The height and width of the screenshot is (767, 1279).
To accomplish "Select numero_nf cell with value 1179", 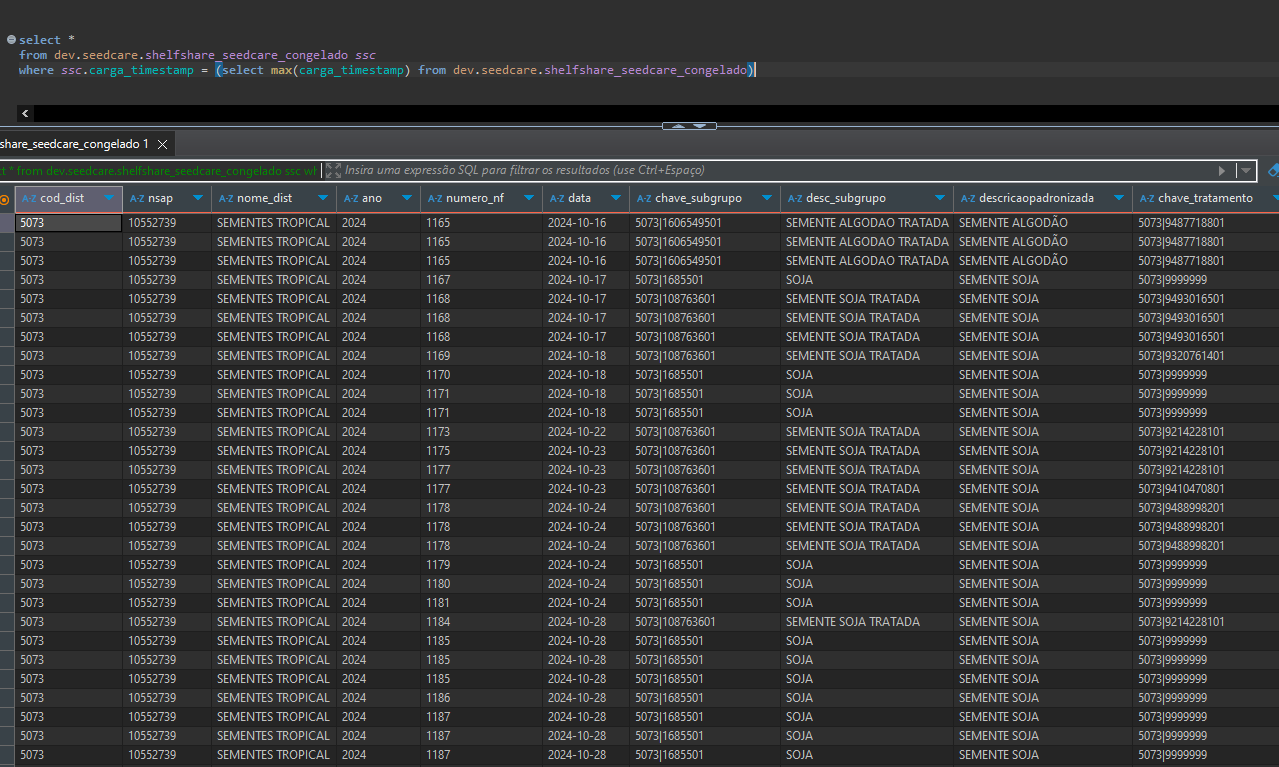I will (481, 565).
